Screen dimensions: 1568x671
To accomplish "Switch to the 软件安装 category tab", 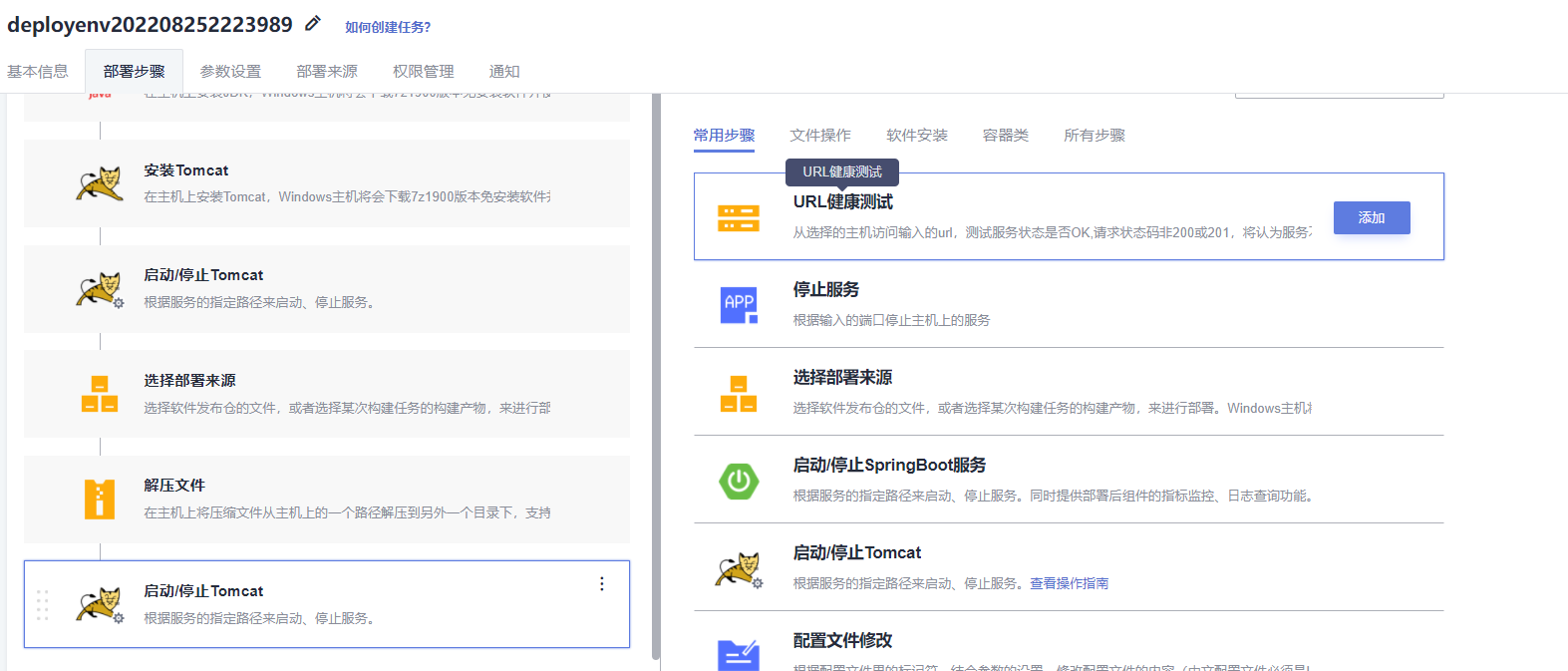I will pyautogui.click(x=917, y=135).
